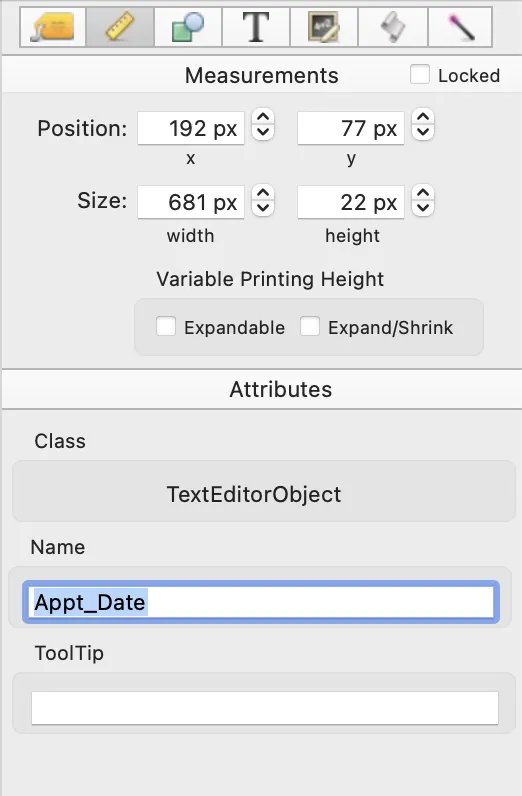The width and height of the screenshot is (522, 796).
Task: Decrease the y position stepper
Action: [x=423, y=132]
